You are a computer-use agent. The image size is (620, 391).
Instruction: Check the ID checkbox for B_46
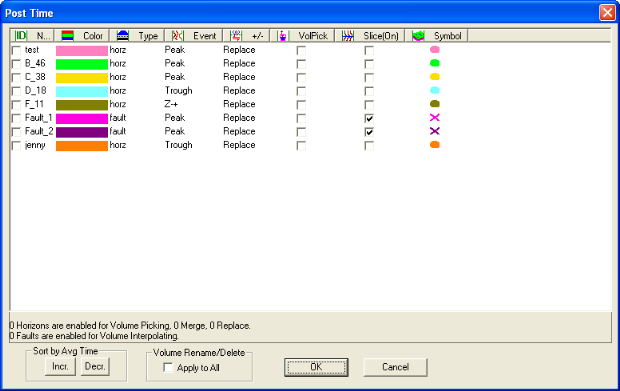click(x=16, y=64)
